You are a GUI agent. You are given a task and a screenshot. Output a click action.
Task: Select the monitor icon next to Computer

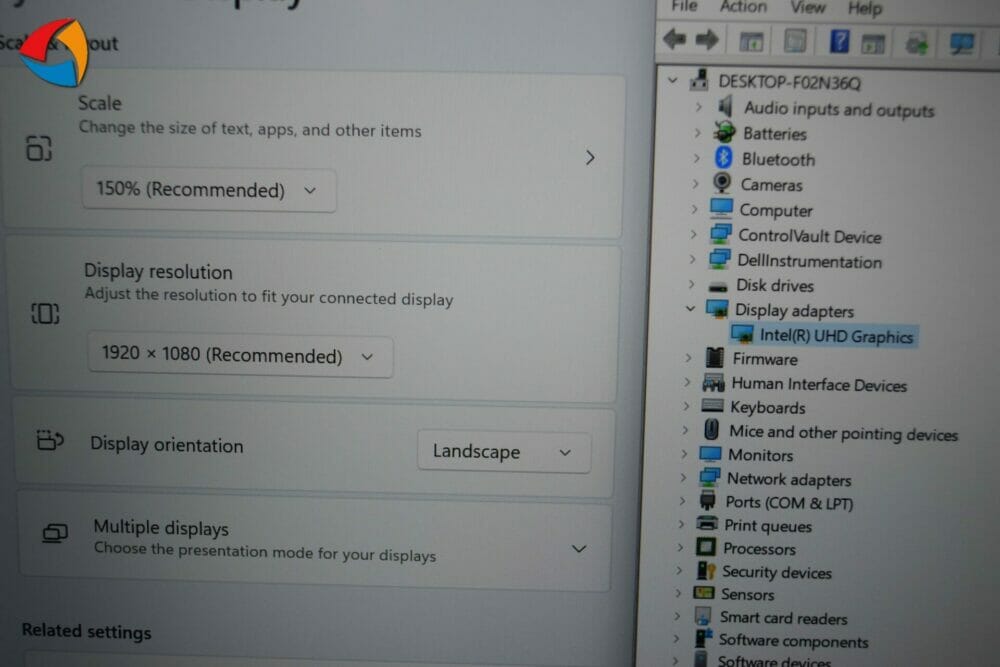pyautogui.click(x=721, y=208)
